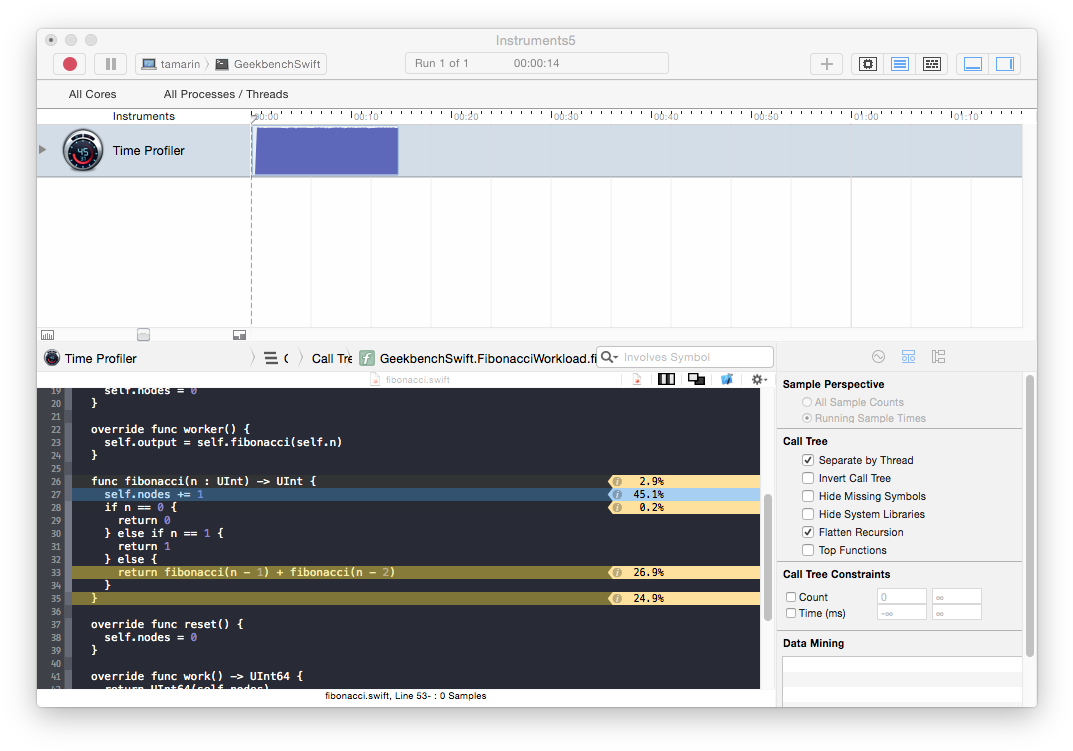This screenshot has height=751, width=1073.
Task: Click the inspector panel vertical scrollbar
Action: point(1030,515)
